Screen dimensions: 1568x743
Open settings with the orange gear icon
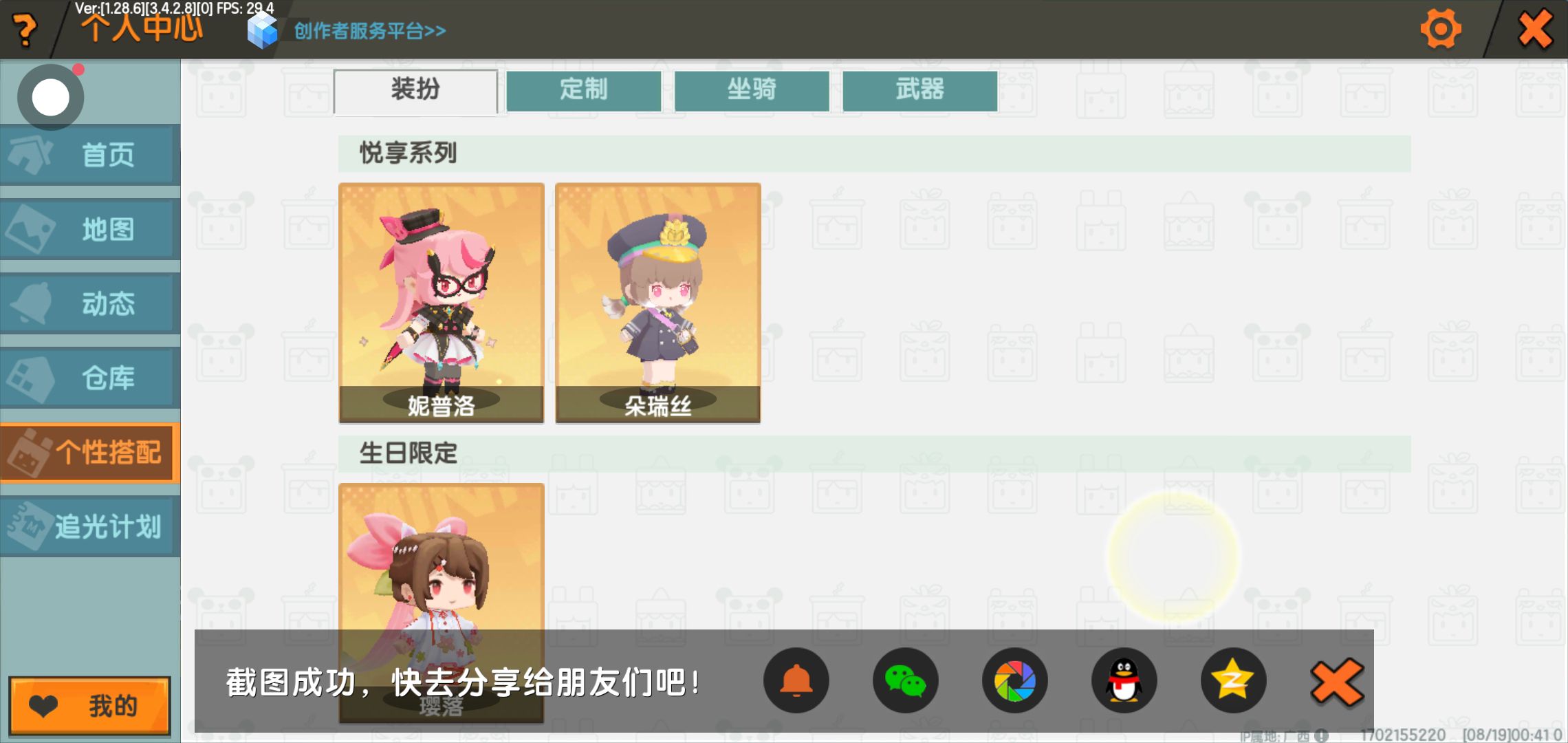[1440, 29]
